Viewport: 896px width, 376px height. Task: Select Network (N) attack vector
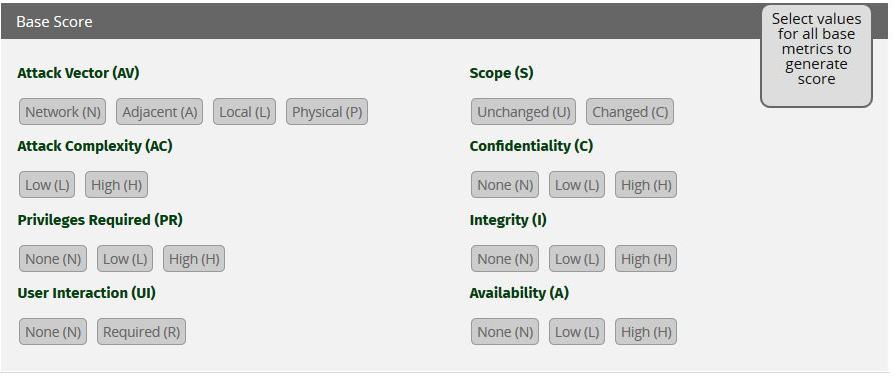pyautogui.click(x=62, y=111)
